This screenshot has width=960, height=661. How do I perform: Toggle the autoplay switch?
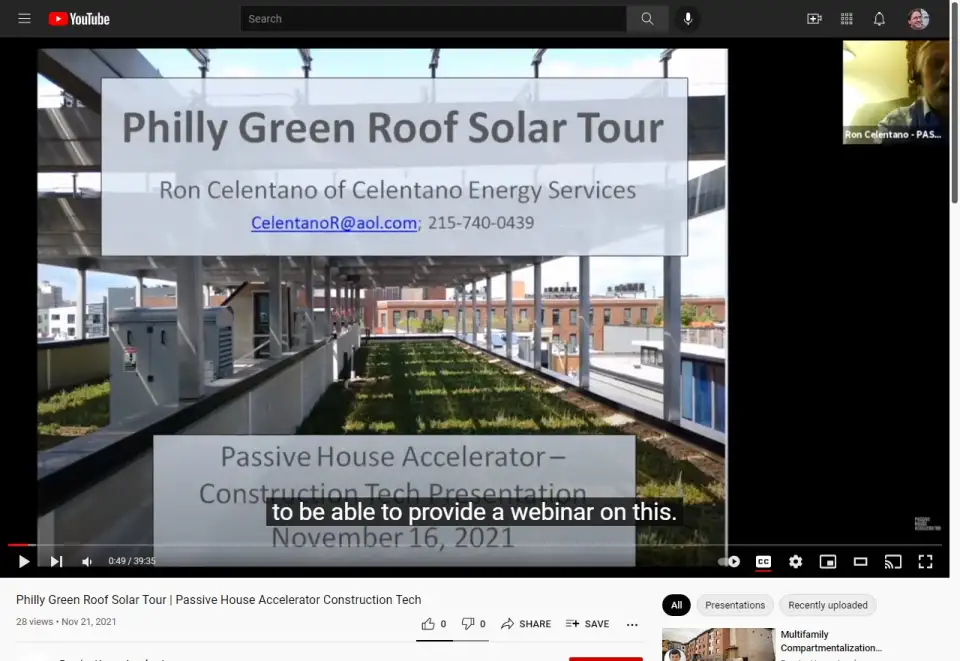[x=730, y=562]
